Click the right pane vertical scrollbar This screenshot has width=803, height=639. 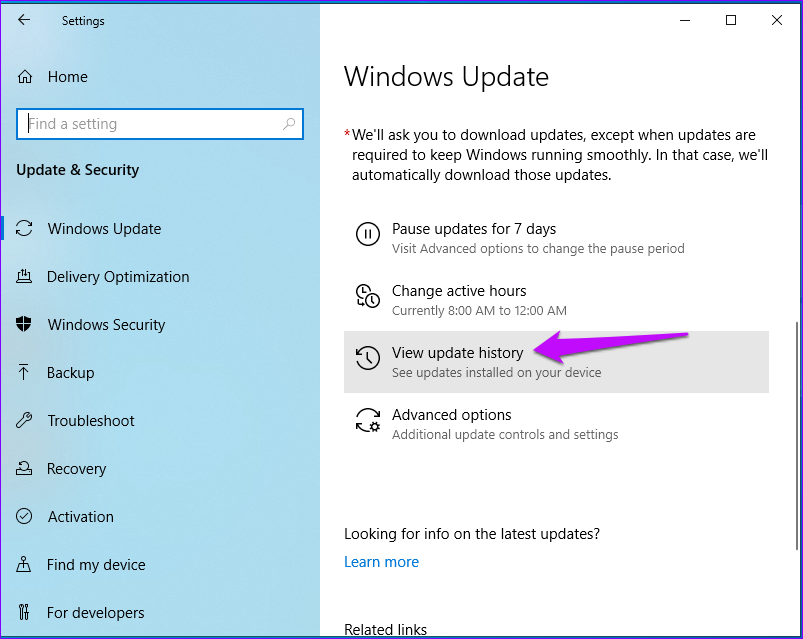(796, 435)
